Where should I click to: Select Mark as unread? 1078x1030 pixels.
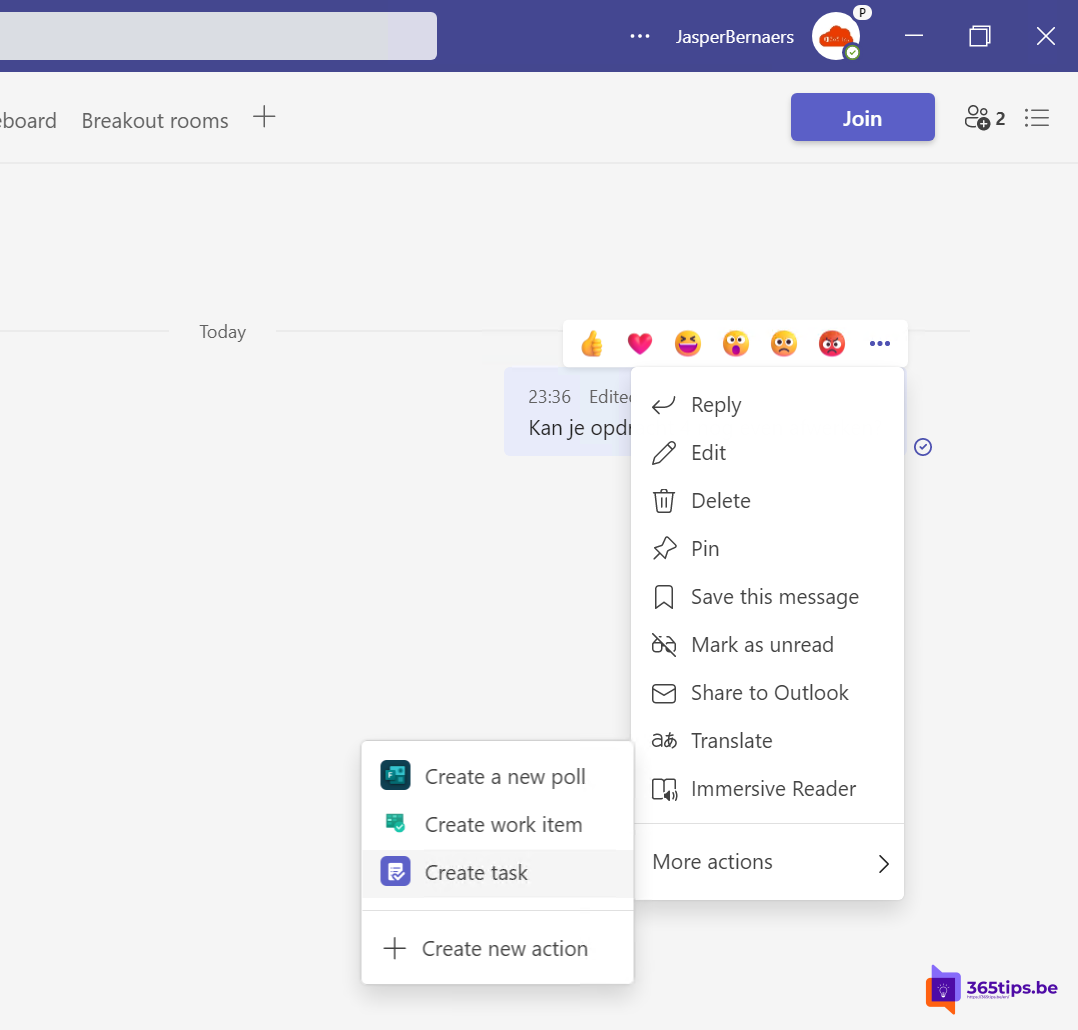click(x=769, y=645)
